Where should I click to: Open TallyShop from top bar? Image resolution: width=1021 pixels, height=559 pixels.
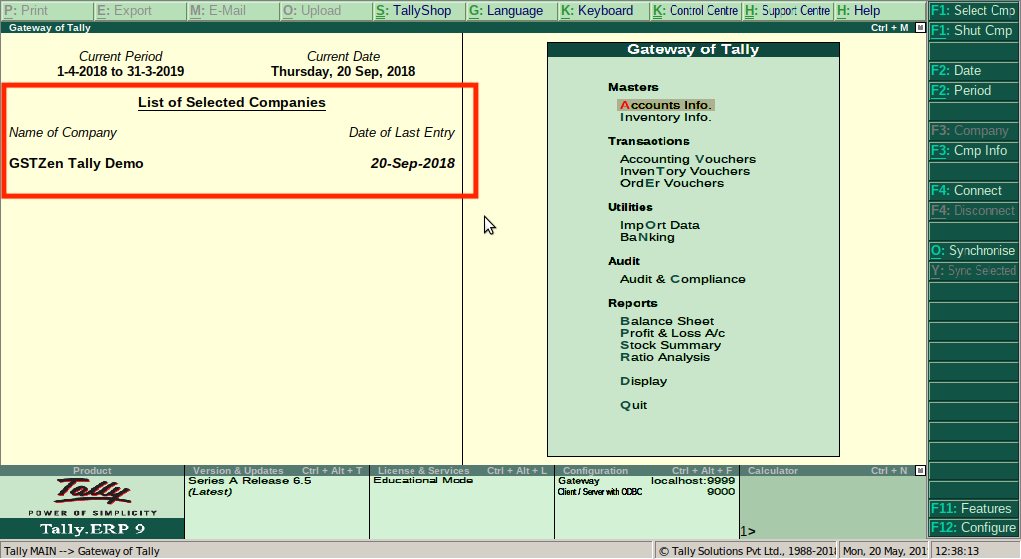tap(419, 11)
